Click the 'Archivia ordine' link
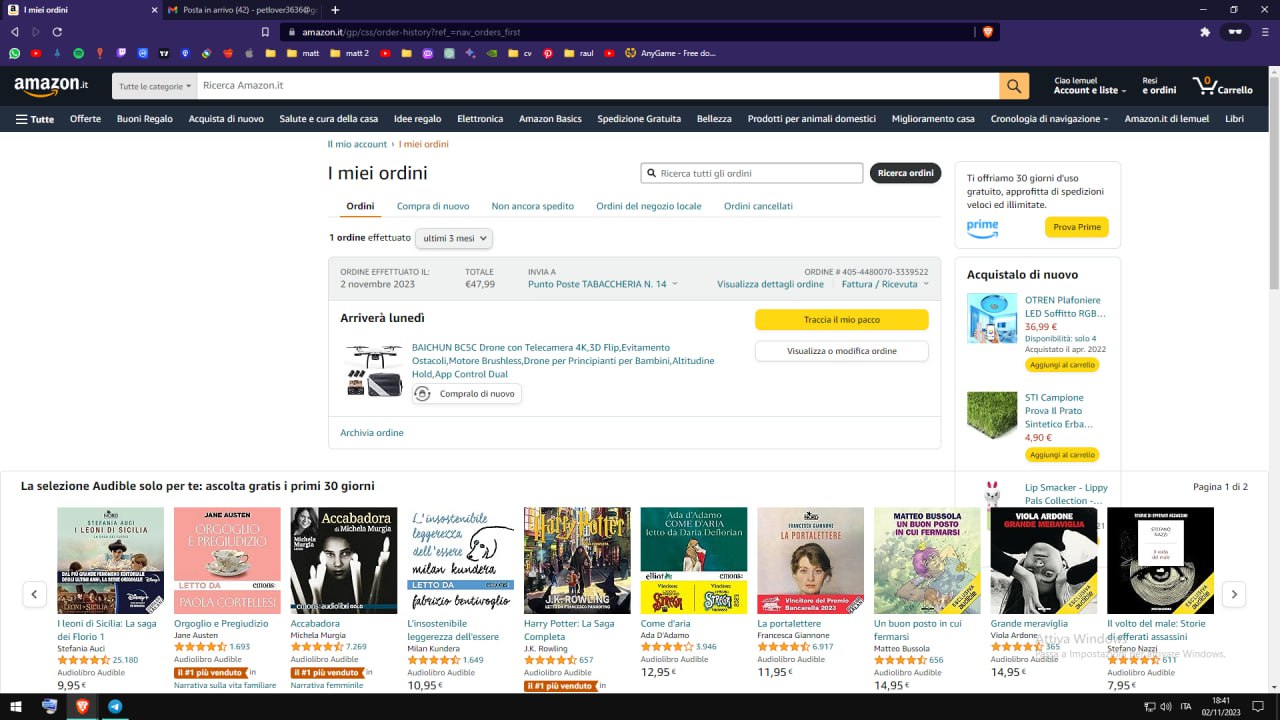 [x=372, y=433]
